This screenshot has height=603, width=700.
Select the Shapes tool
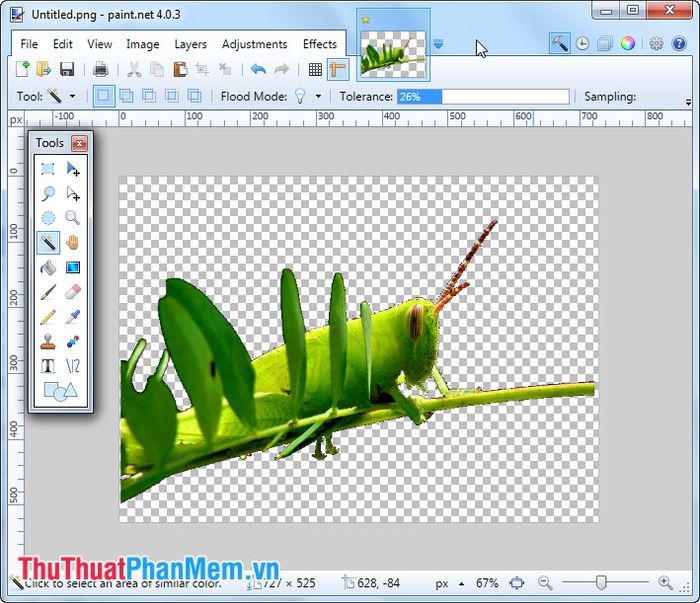tap(61, 391)
